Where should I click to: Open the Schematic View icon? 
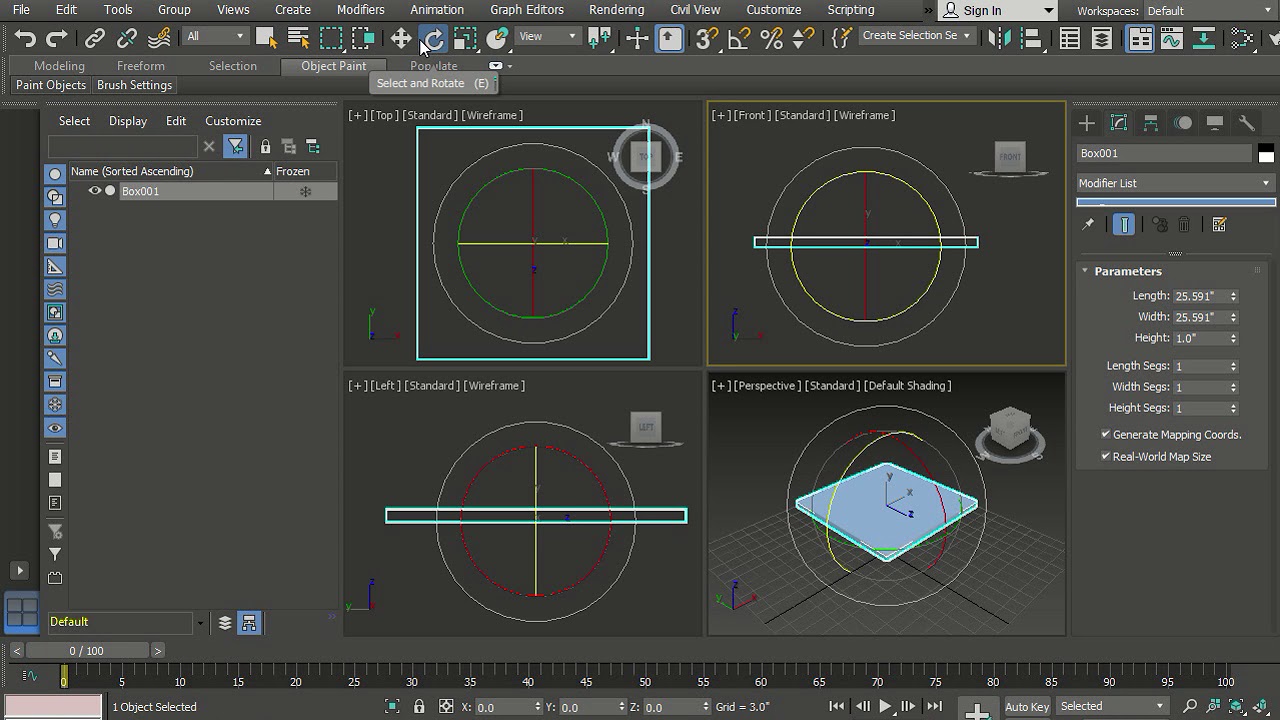1204,38
